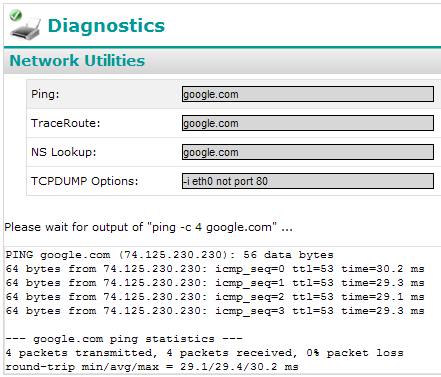The image size is (441, 377).
Task: Click the "round-trip min/avg/max" line
Action: (x=152, y=367)
